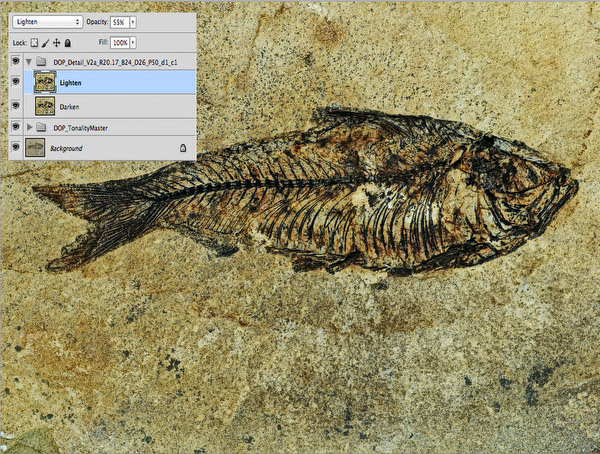The width and height of the screenshot is (600, 454).
Task: Toggle visibility of the Darken layer
Action: pyautogui.click(x=15, y=105)
